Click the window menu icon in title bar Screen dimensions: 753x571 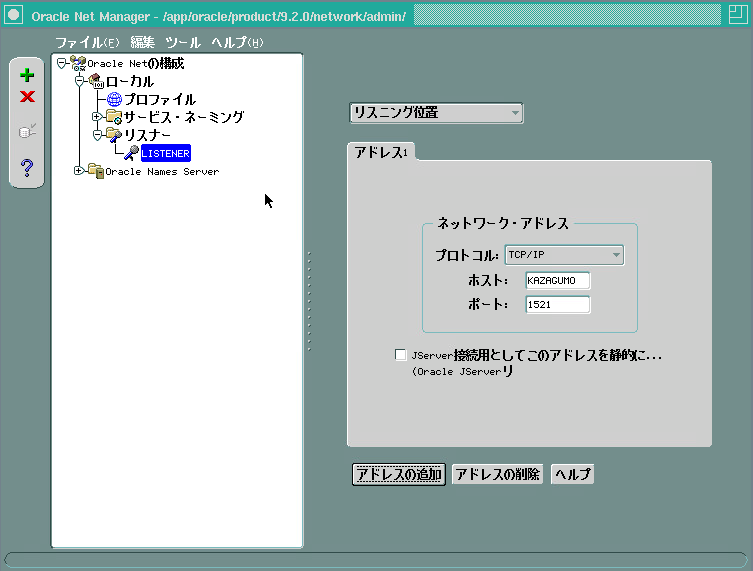(13, 14)
